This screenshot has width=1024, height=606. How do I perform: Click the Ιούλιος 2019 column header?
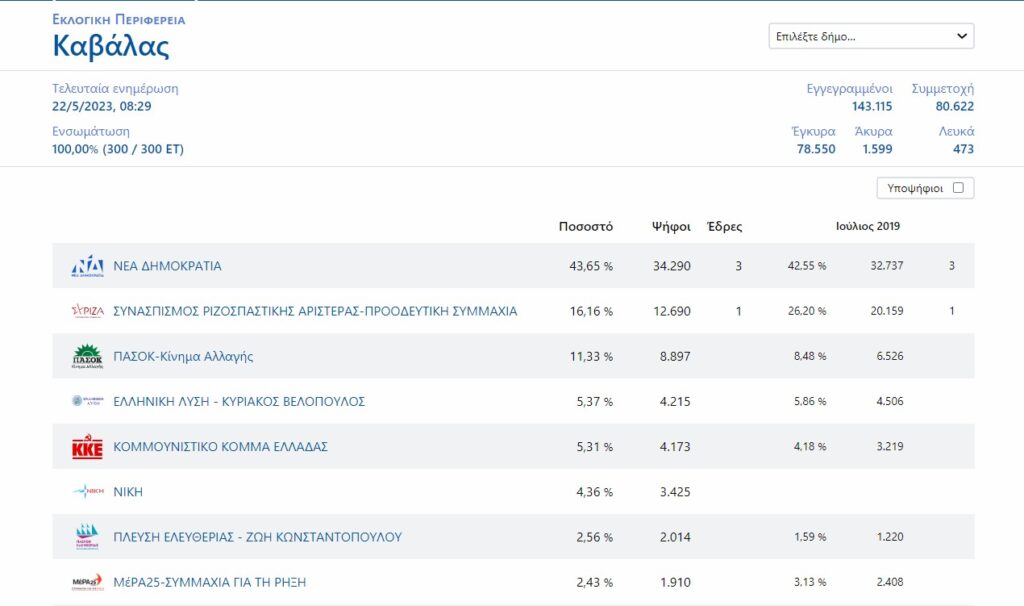pyautogui.click(x=867, y=226)
